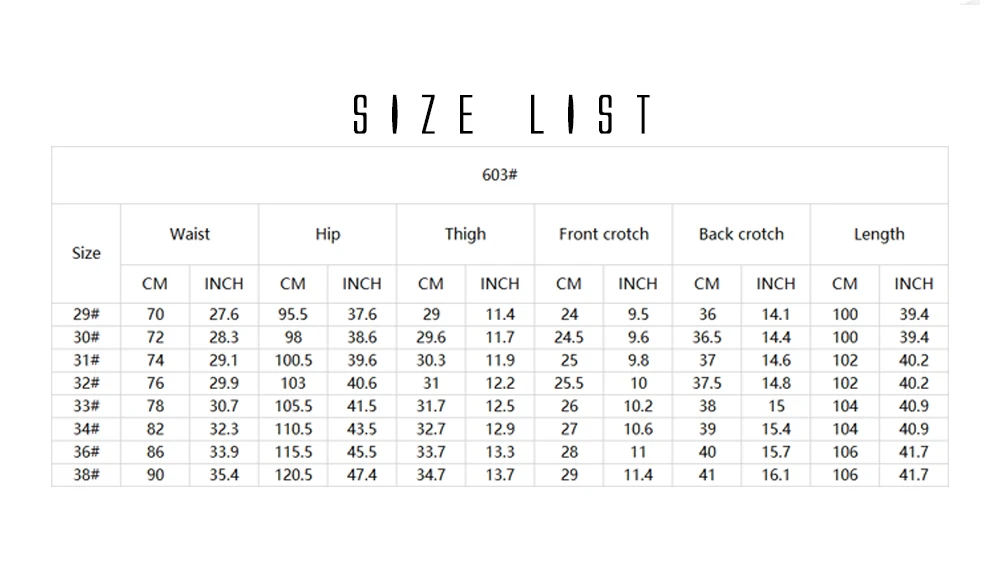Click waist value 86 cm
The height and width of the screenshot is (577, 1000).
[x=155, y=452]
